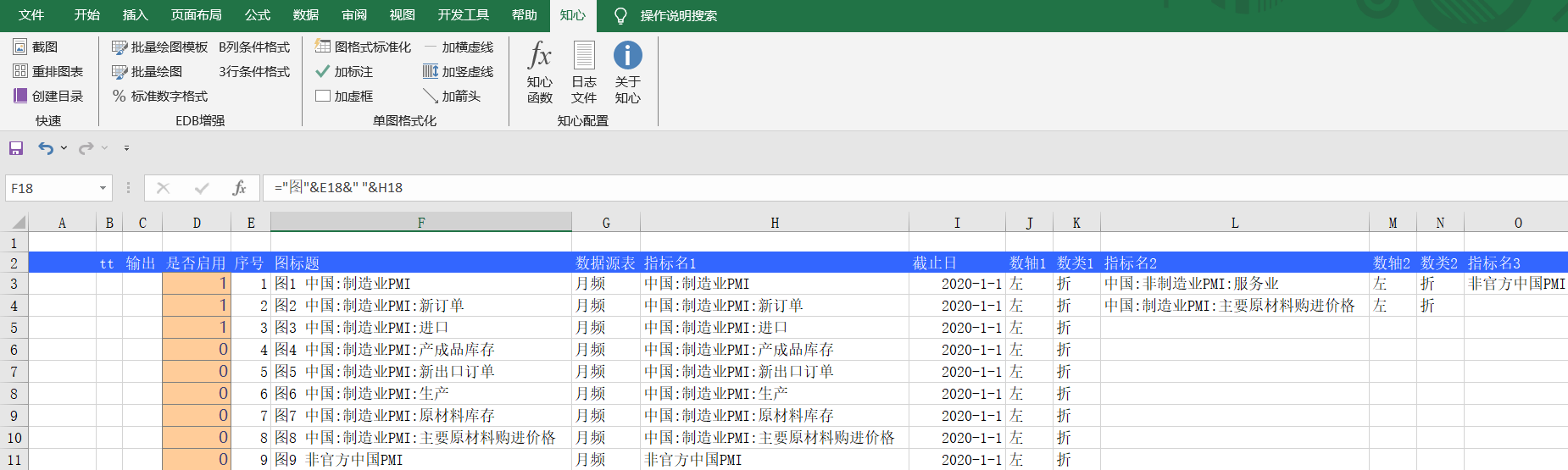Click cell 图9 非官方中国PMI
Screen dimensions: 1568x470
(x=421, y=460)
